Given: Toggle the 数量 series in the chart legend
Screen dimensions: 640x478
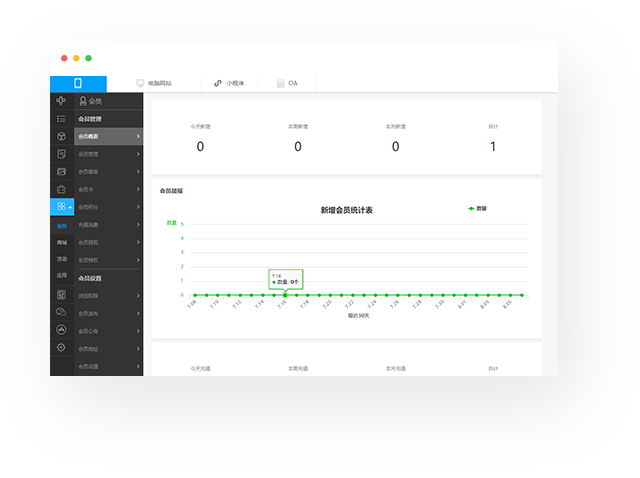Looking at the screenshot, I should click(x=477, y=208).
